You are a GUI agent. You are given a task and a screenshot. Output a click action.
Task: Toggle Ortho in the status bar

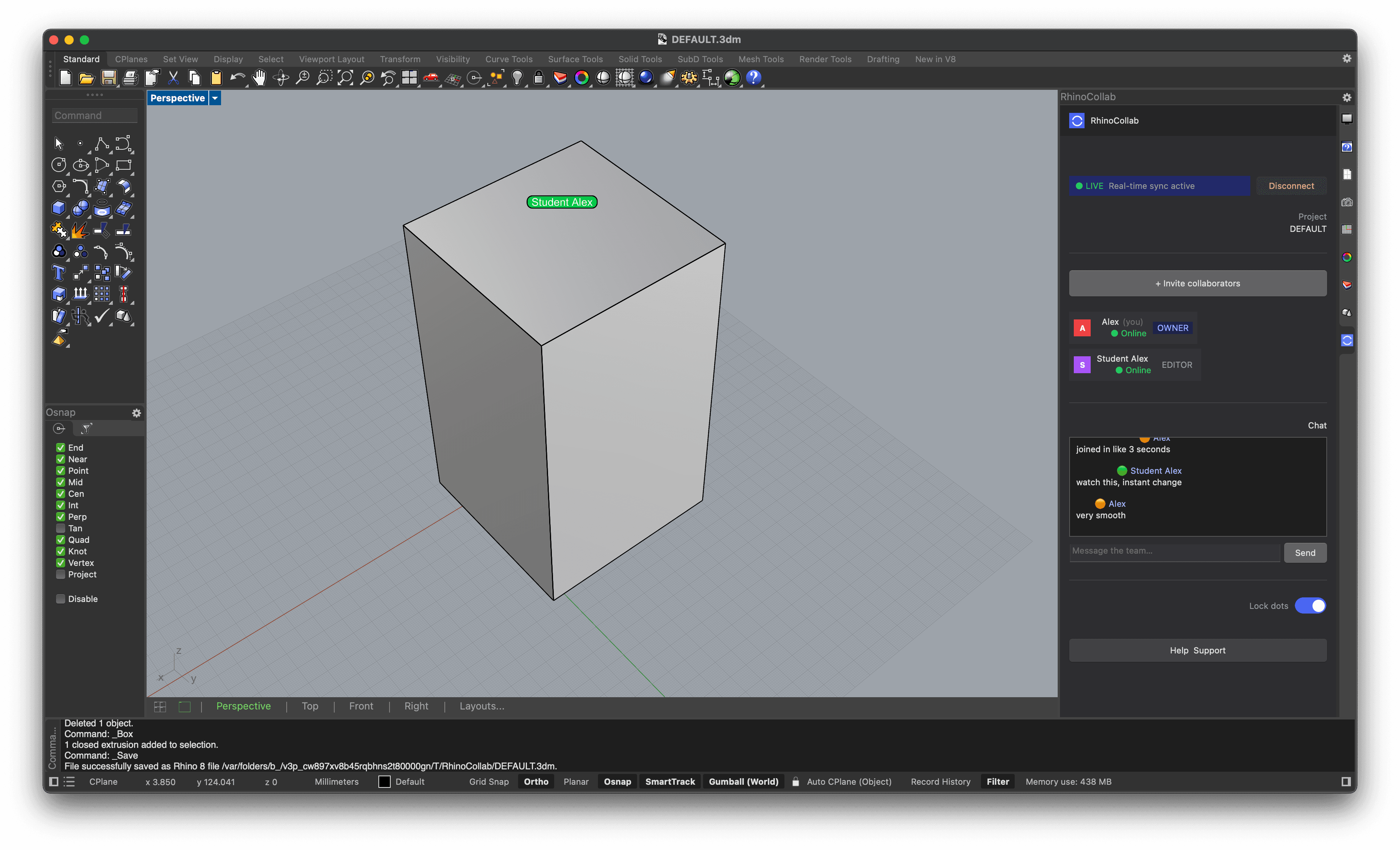click(536, 782)
